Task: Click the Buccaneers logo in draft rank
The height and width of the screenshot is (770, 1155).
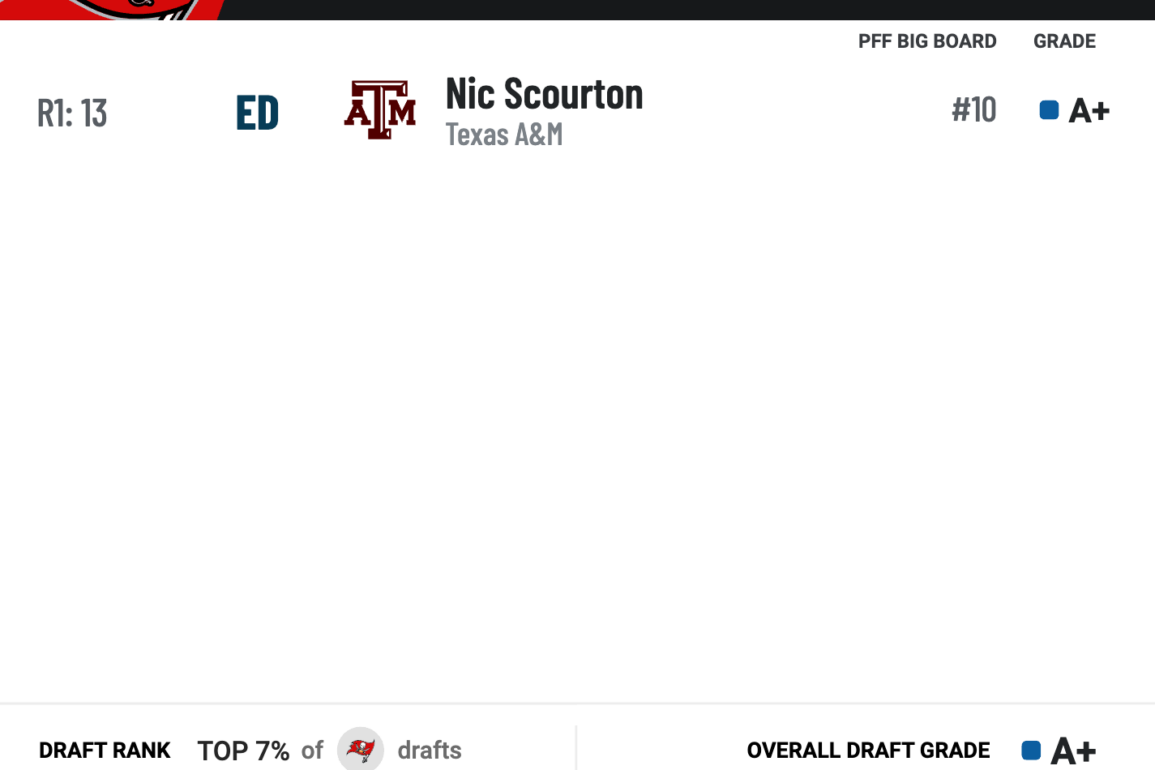Action: coord(360,749)
